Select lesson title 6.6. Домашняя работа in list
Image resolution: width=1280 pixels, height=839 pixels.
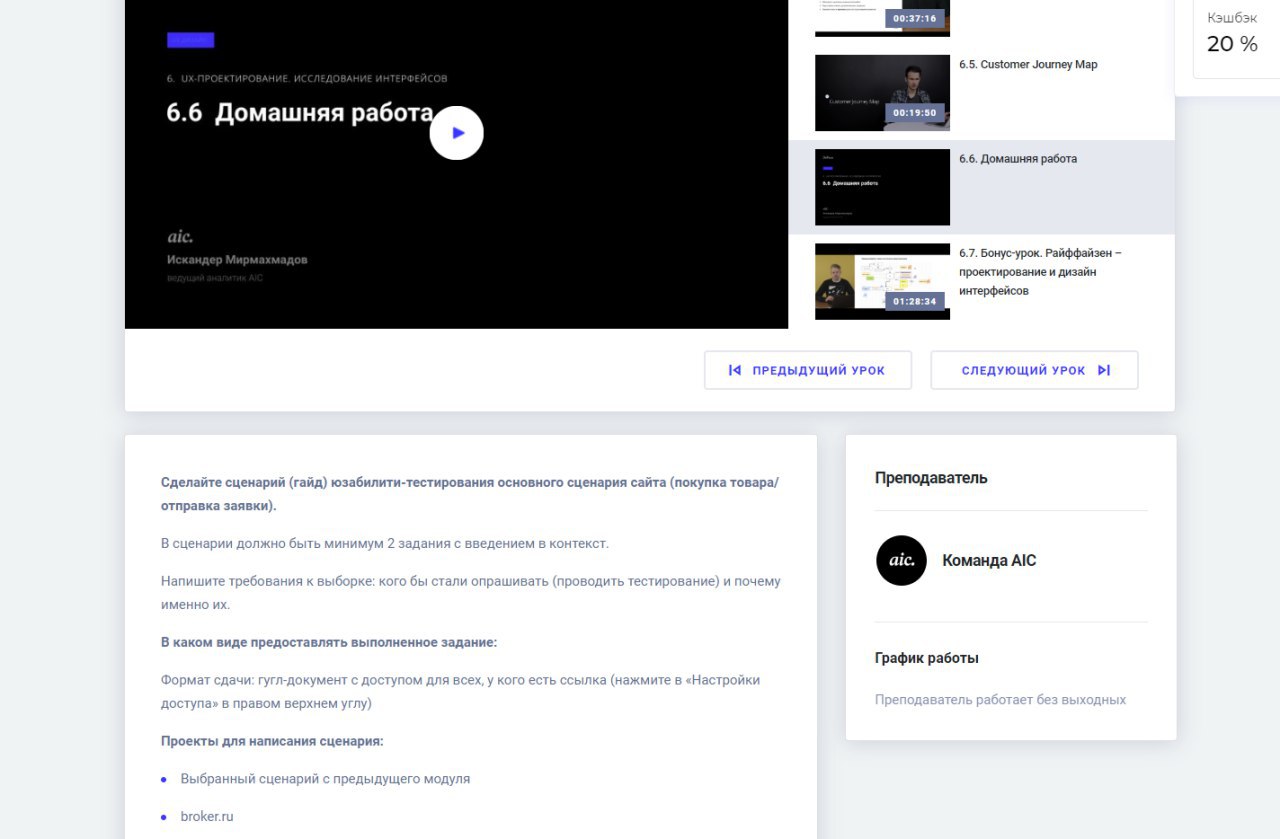[1018, 158]
